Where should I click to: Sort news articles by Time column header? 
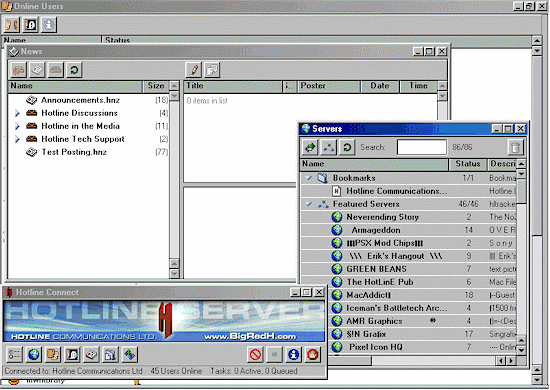click(x=418, y=86)
